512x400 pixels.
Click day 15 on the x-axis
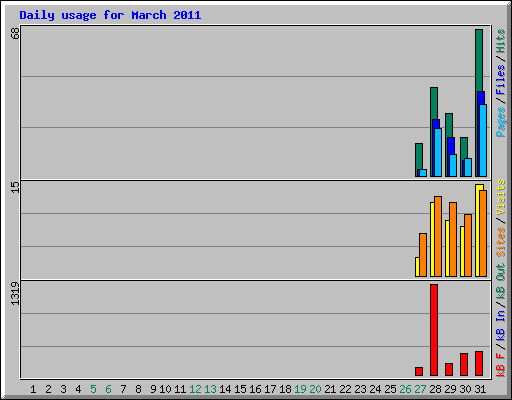[240, 389]
